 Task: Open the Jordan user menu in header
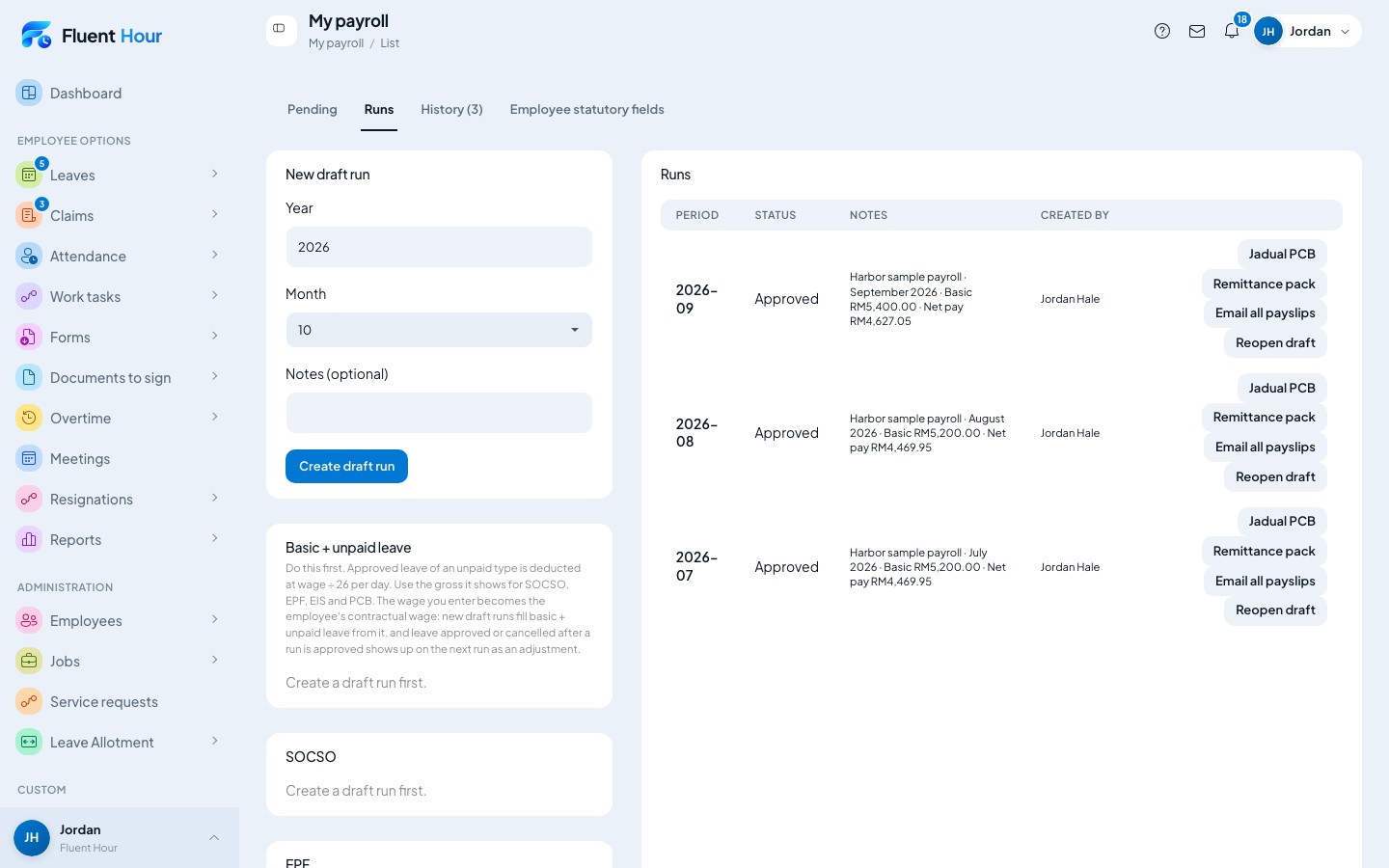1307,31
